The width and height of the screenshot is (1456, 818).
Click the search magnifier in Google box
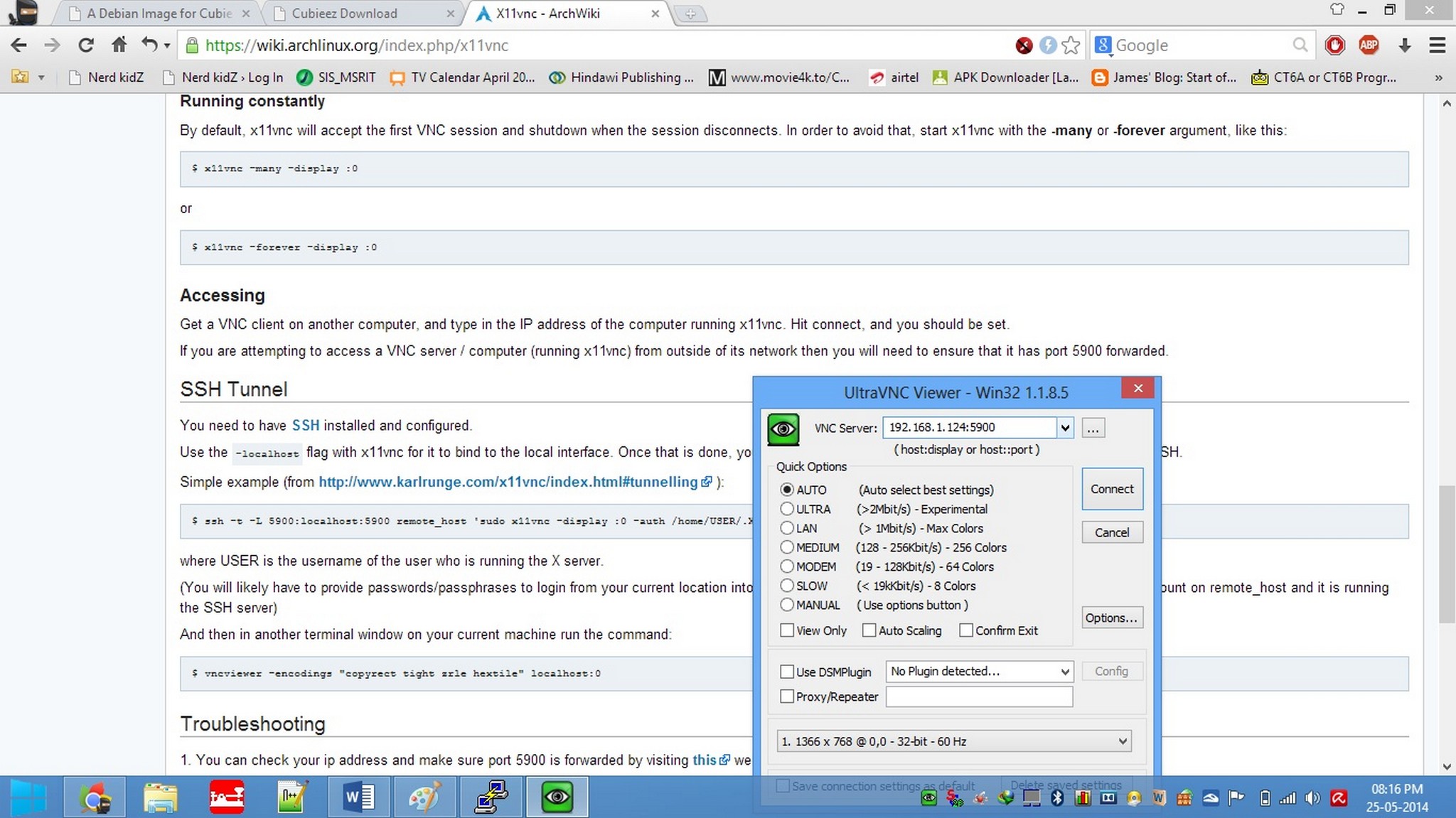1300,45
